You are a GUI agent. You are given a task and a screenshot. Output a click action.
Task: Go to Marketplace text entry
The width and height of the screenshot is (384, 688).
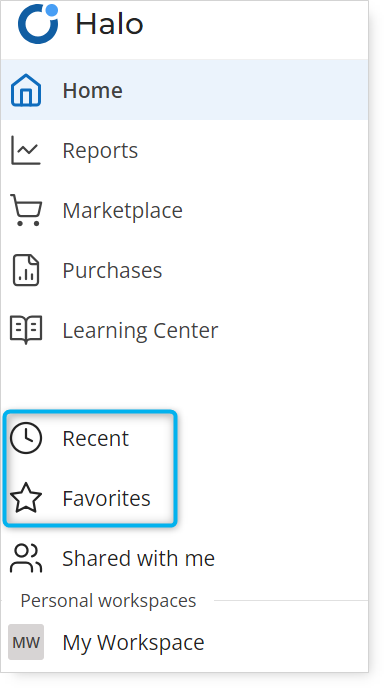[122, 210]
